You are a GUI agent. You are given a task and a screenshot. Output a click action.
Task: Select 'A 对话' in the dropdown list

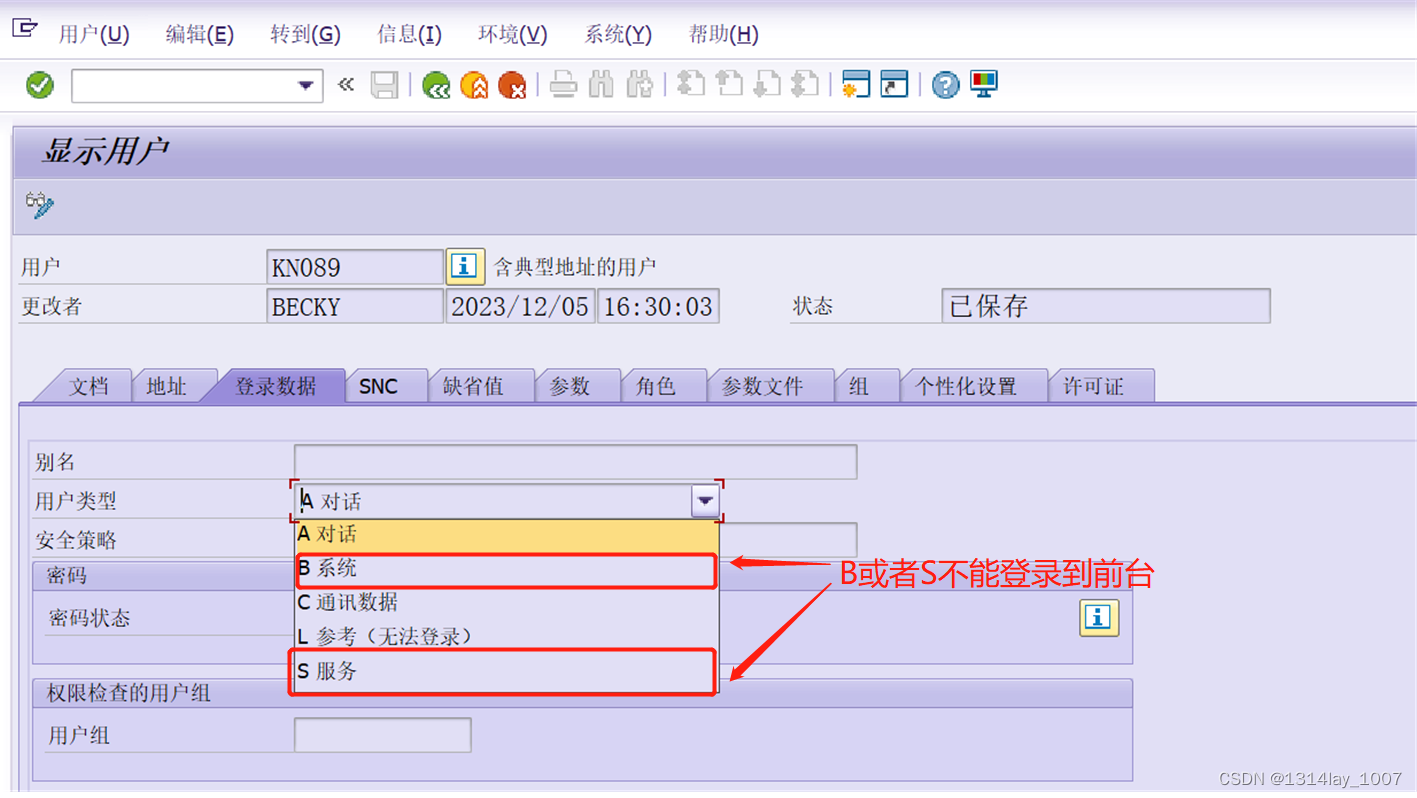tap(507, 535)
